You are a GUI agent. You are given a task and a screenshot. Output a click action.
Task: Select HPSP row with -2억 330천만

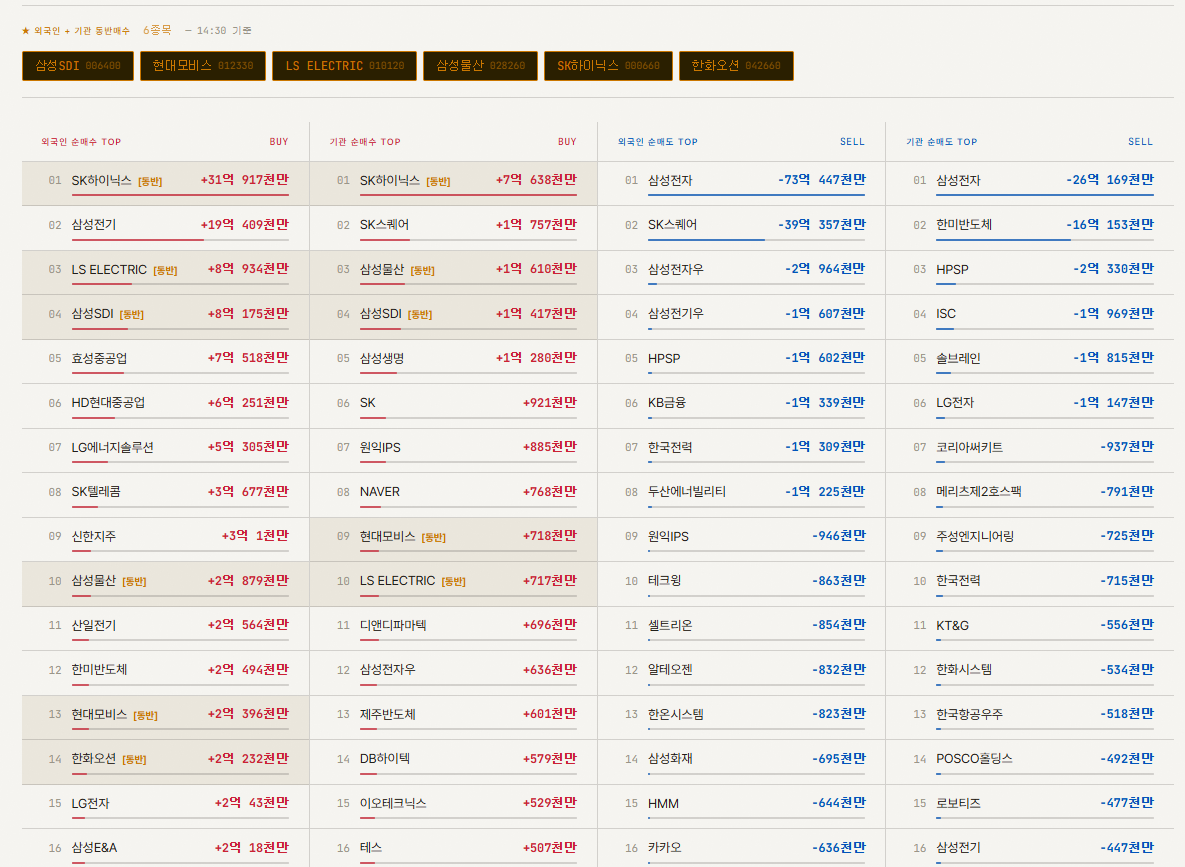(1030, 273)
